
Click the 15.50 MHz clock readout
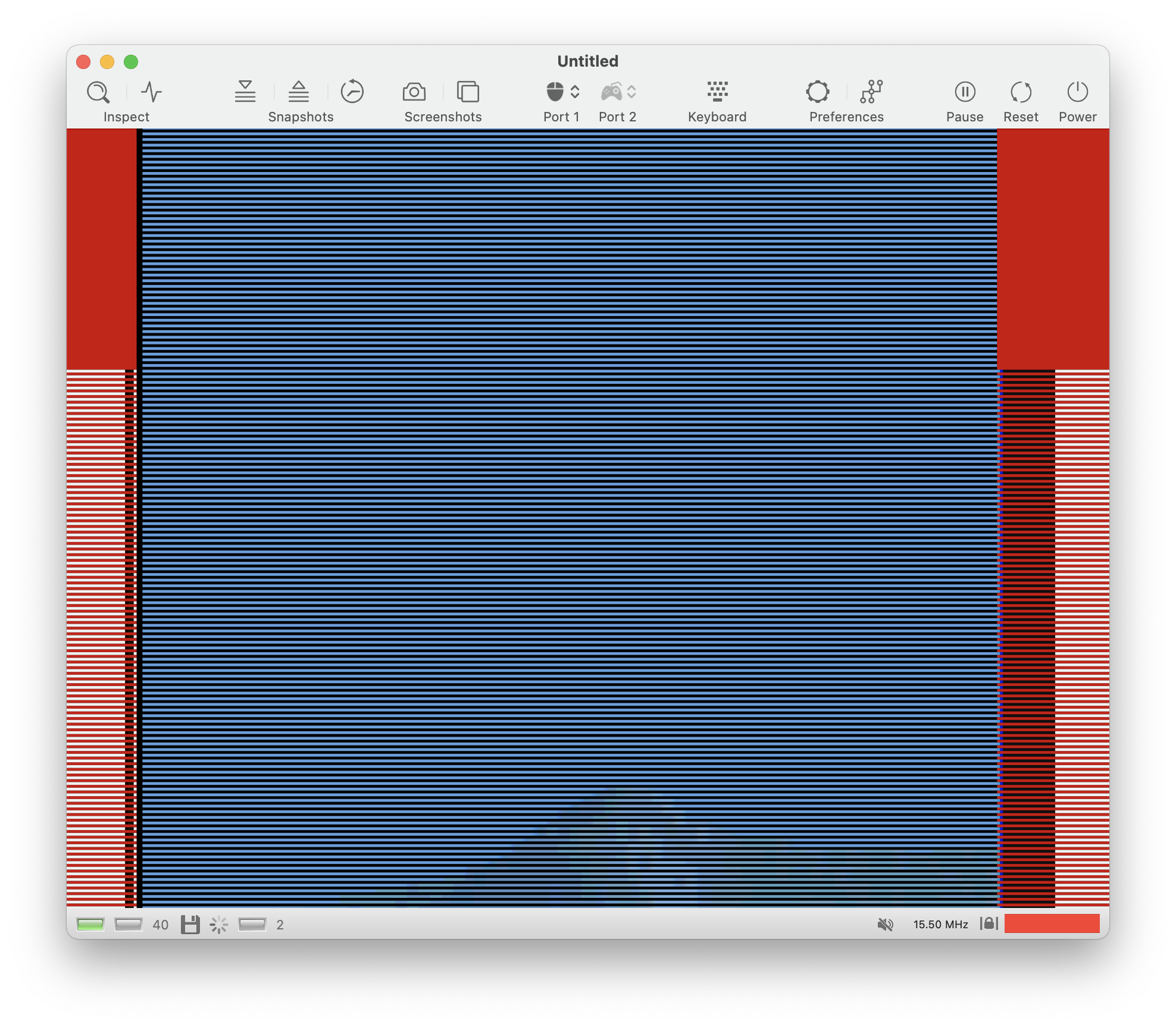940,924
